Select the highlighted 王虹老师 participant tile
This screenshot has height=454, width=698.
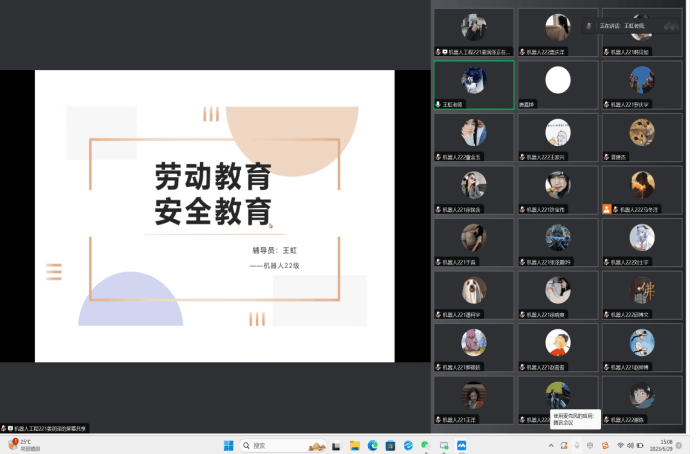[474, 84]
